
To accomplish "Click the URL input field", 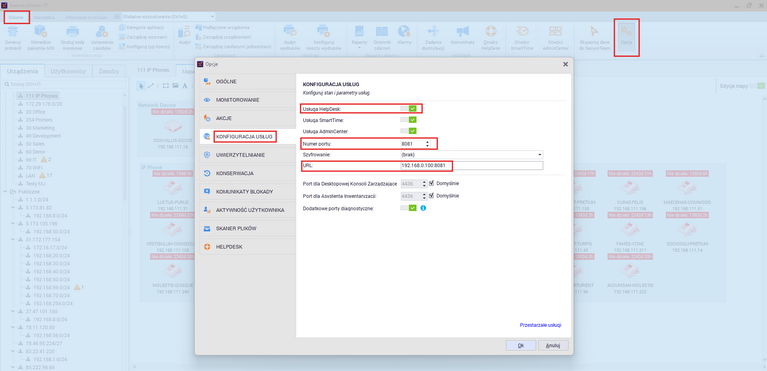I will click(x=472, y=166).
